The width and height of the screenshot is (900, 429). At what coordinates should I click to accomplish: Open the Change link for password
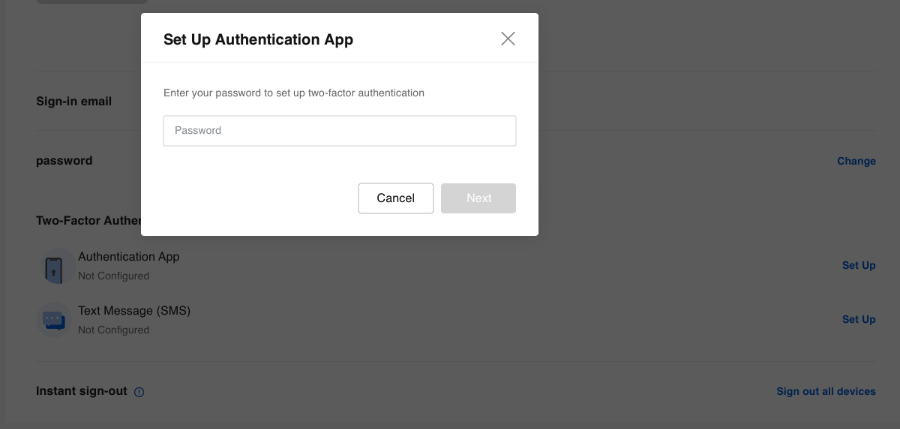(856, 161)
